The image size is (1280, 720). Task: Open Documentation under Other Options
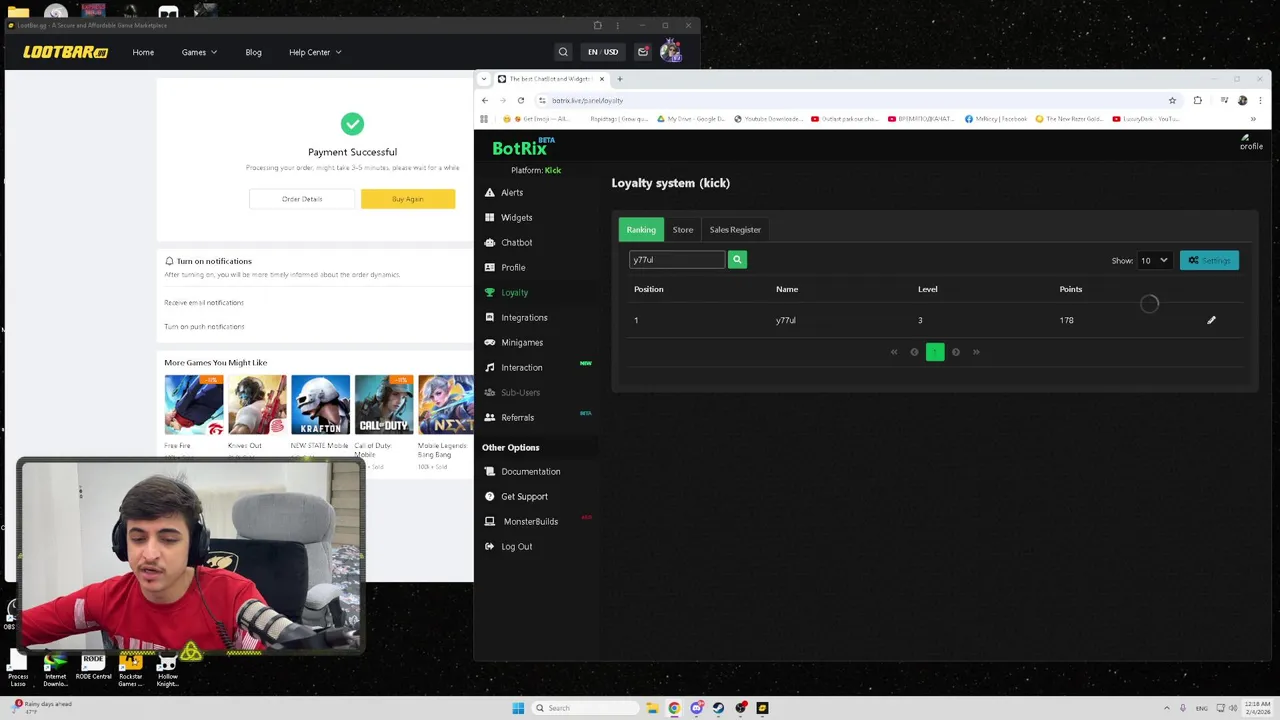pos(522,471)
